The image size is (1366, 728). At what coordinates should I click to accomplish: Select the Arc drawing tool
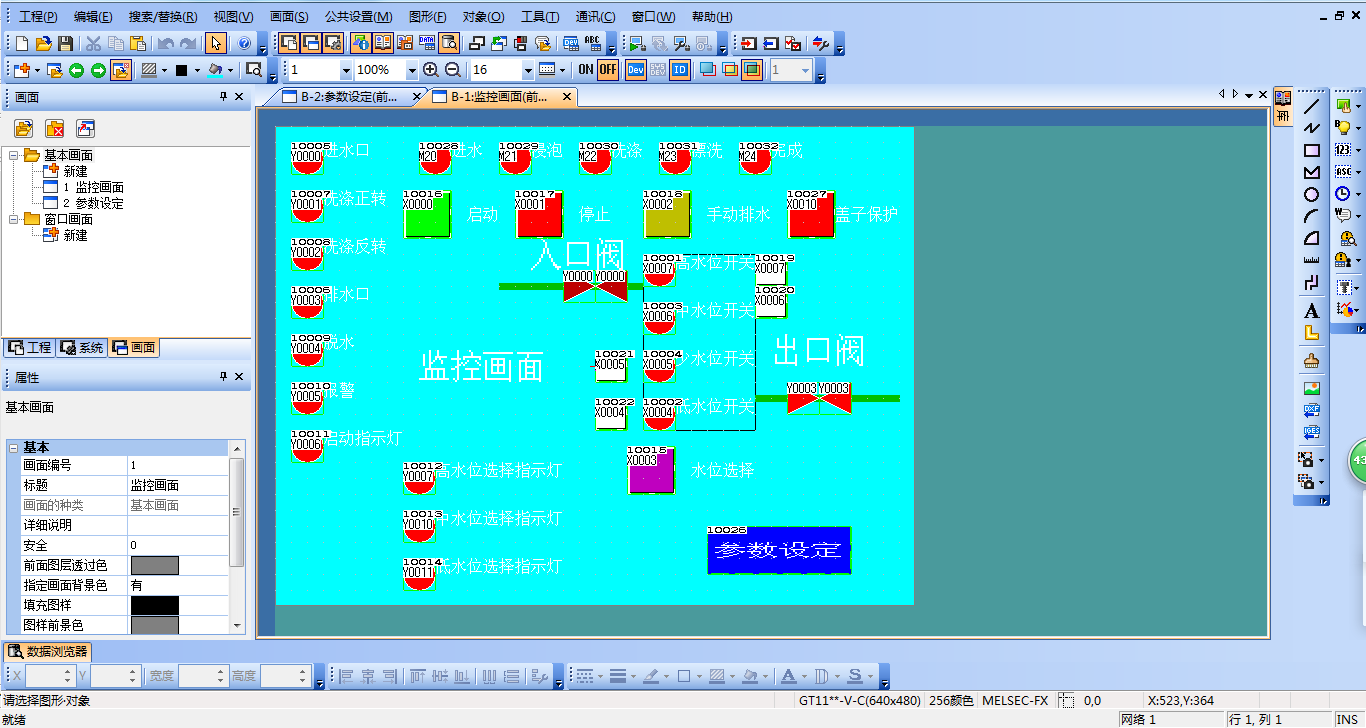tap(1312, 216)
